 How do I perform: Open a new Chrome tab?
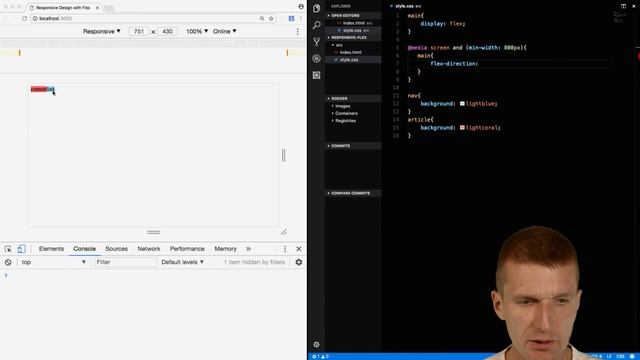coord(109,8)
